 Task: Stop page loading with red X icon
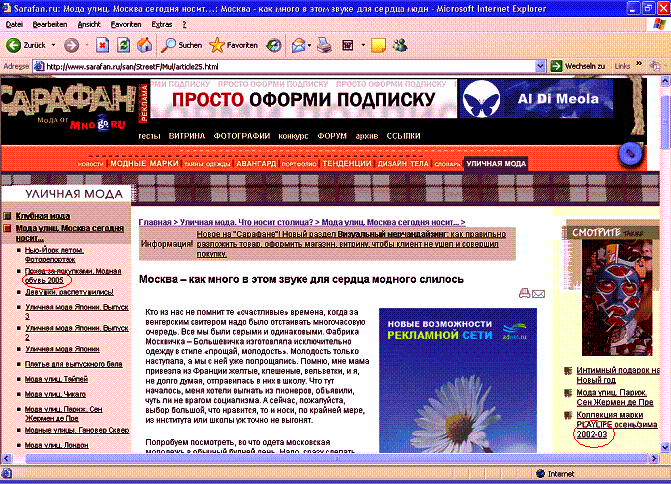102,45
